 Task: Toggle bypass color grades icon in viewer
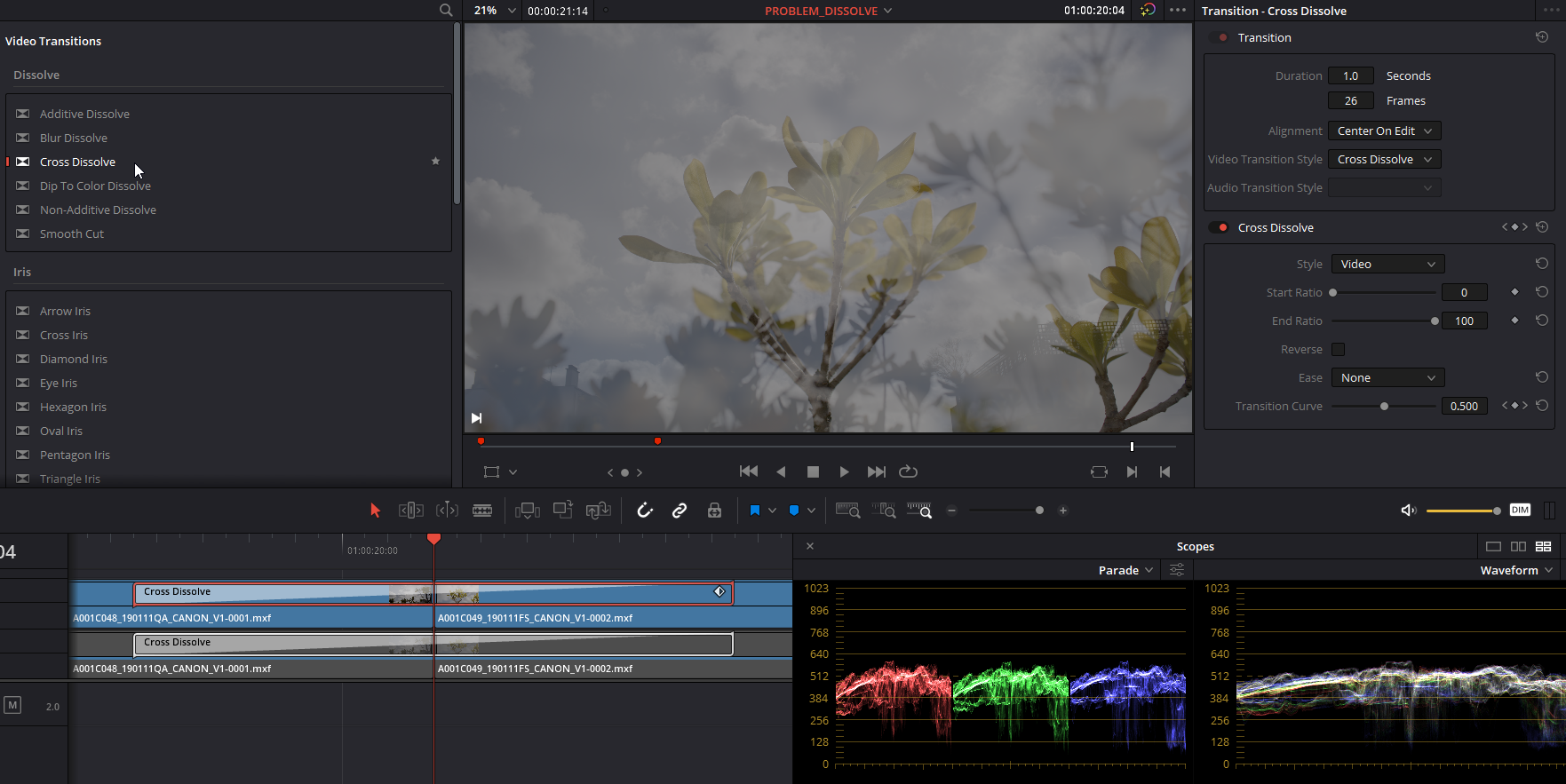[1148, 11]
